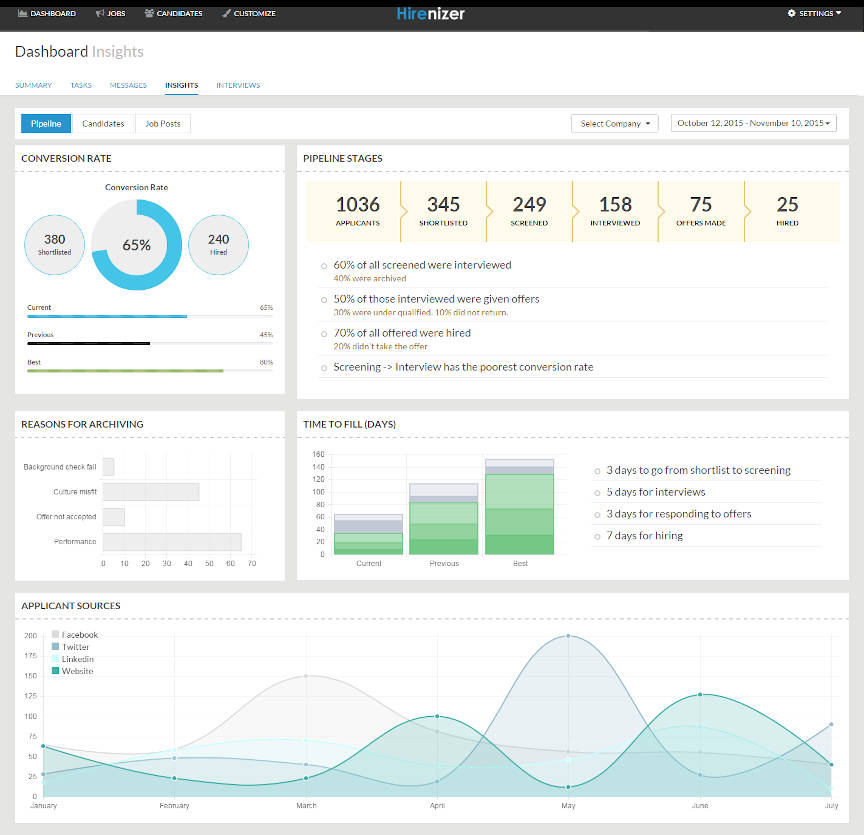The width and height of the screenshot is (864, 835).
Task: Click the Job Posts button
Action: pyautogui.click(x=162, y=124)
